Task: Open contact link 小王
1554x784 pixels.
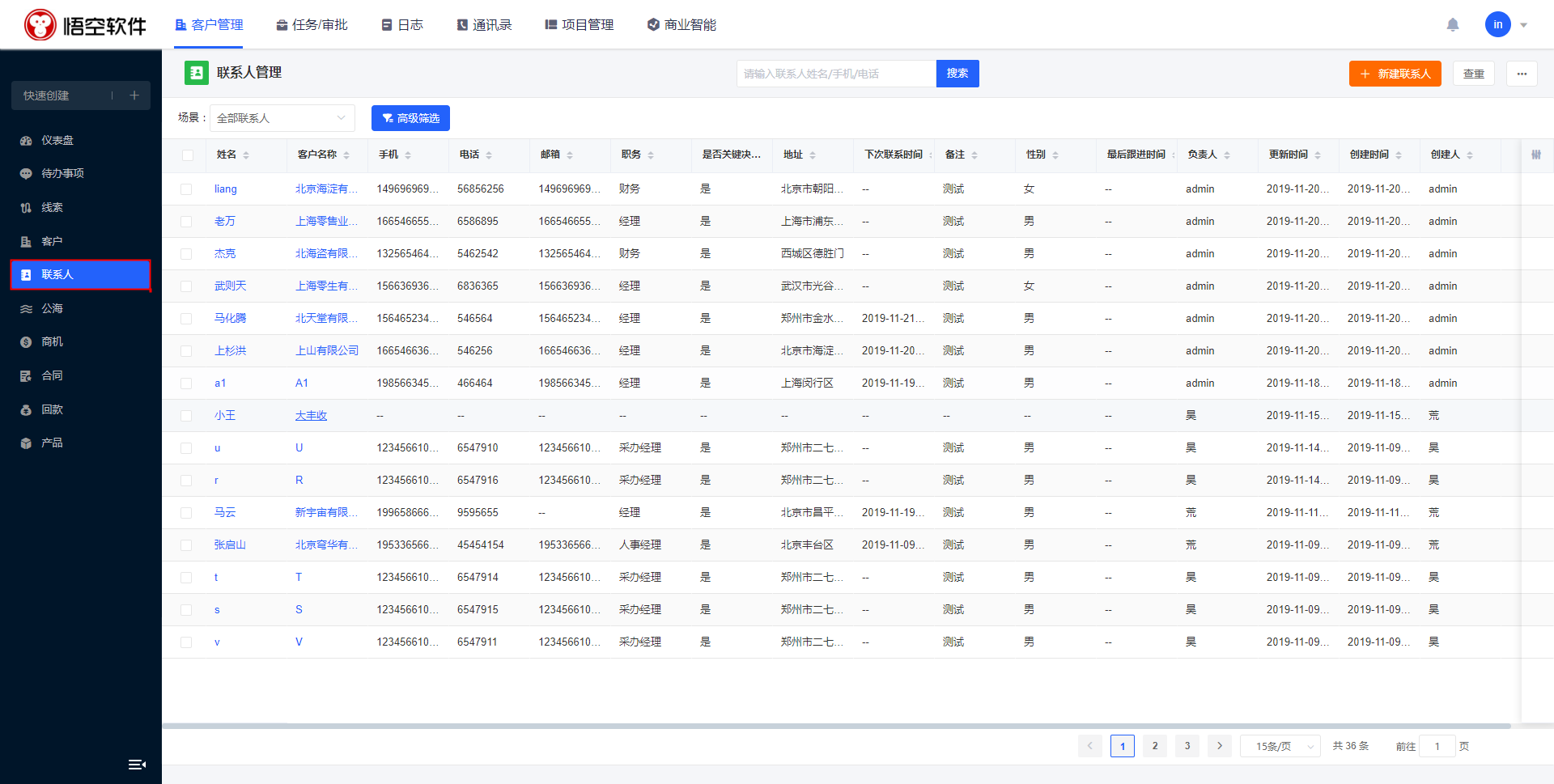Action: tap(225, 415)
